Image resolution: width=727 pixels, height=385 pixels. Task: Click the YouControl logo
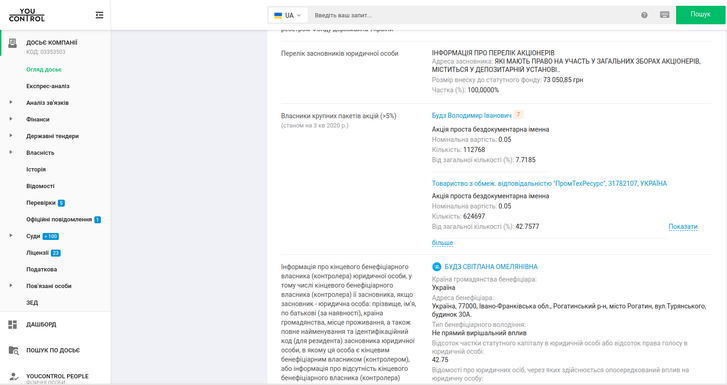point(27,15)
